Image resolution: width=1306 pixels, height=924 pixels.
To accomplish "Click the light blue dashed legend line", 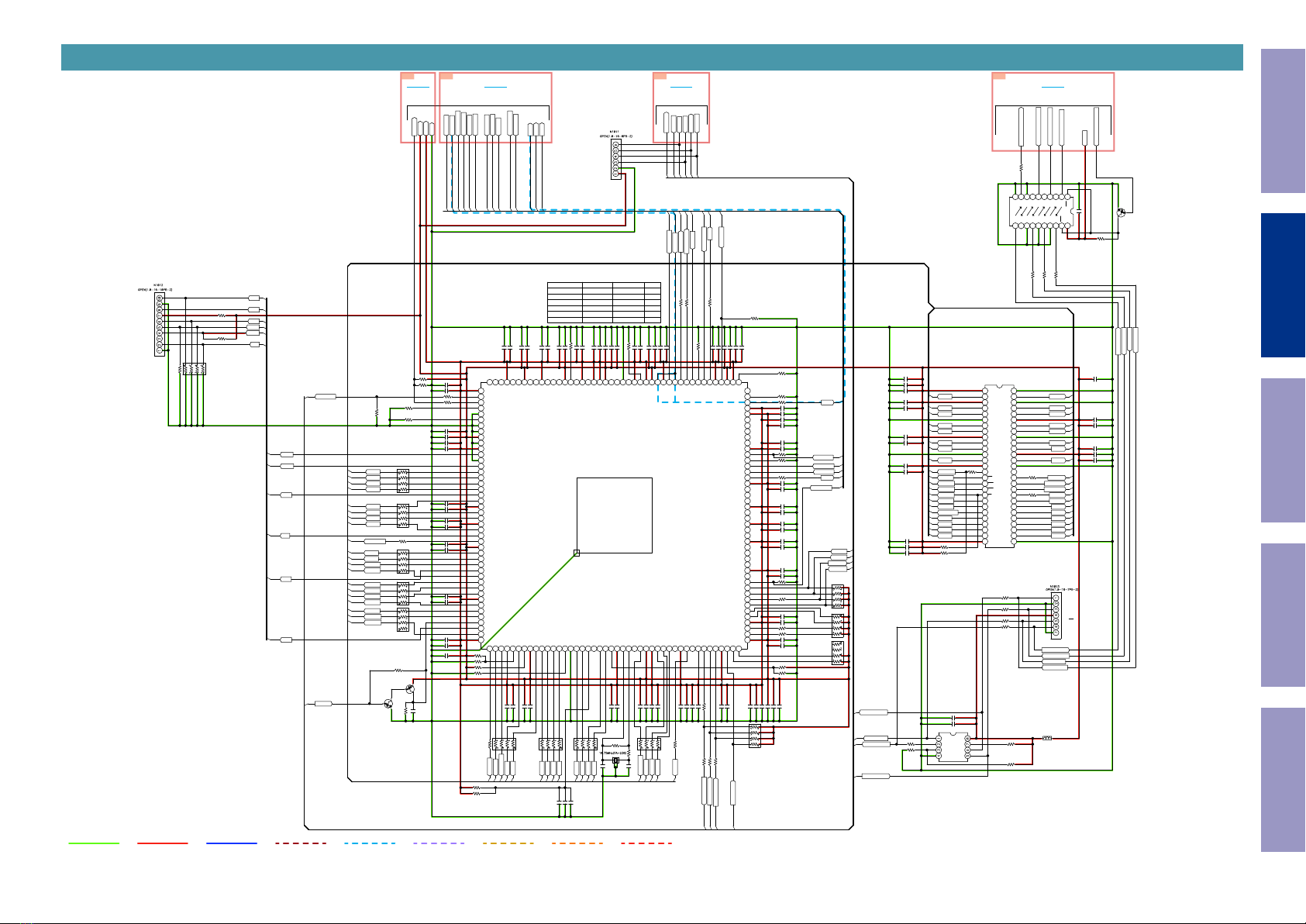I will click(370, 843).
